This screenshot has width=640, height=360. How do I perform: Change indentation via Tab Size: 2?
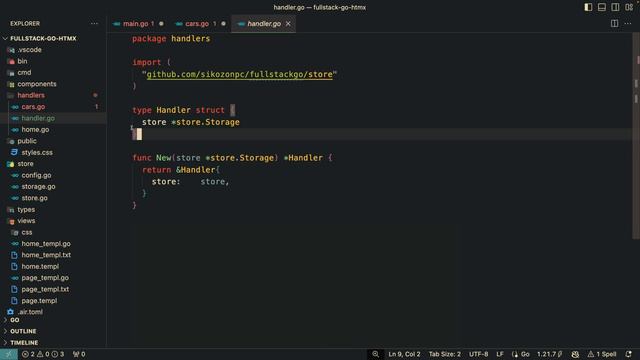(x=444, y=354)
